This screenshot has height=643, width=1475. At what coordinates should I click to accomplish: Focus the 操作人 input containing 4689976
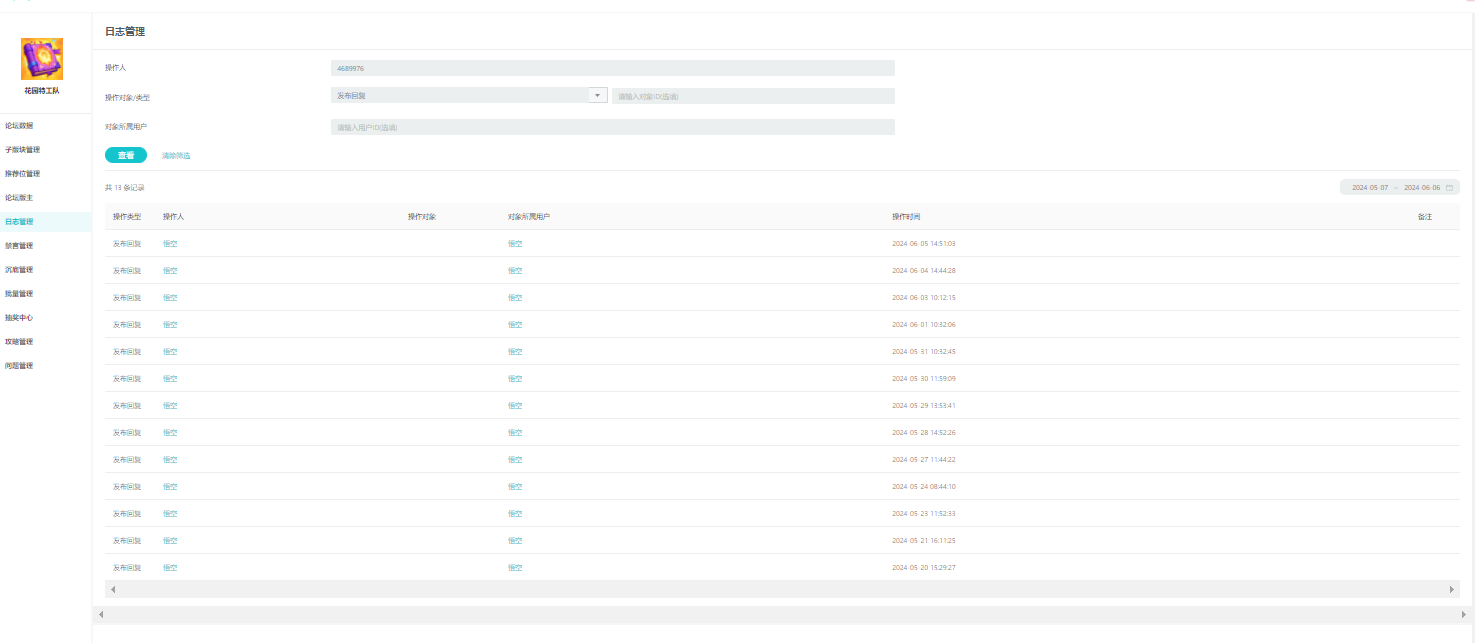(613, 68)
